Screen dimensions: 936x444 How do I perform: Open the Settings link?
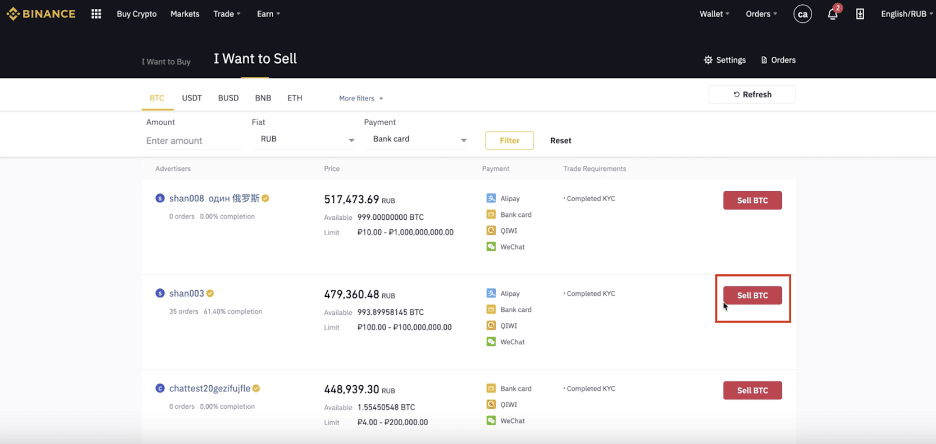(x=725, y=60)
